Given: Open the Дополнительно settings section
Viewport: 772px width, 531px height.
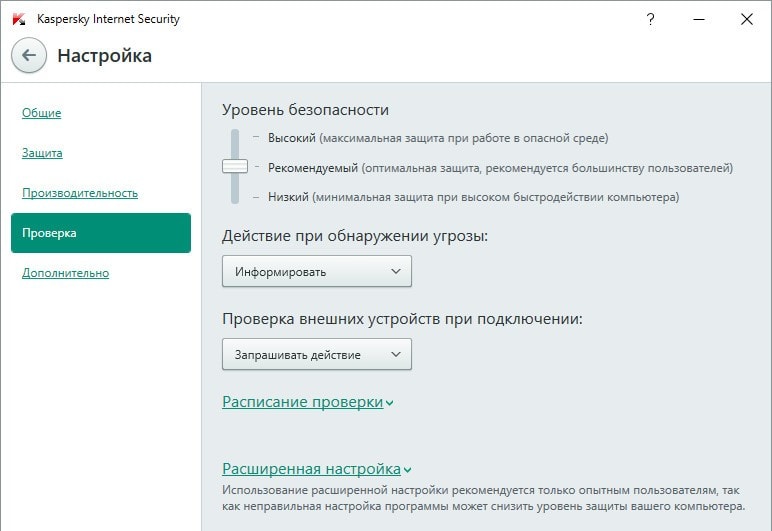Looking at the screenshot, I should (66, 273).
